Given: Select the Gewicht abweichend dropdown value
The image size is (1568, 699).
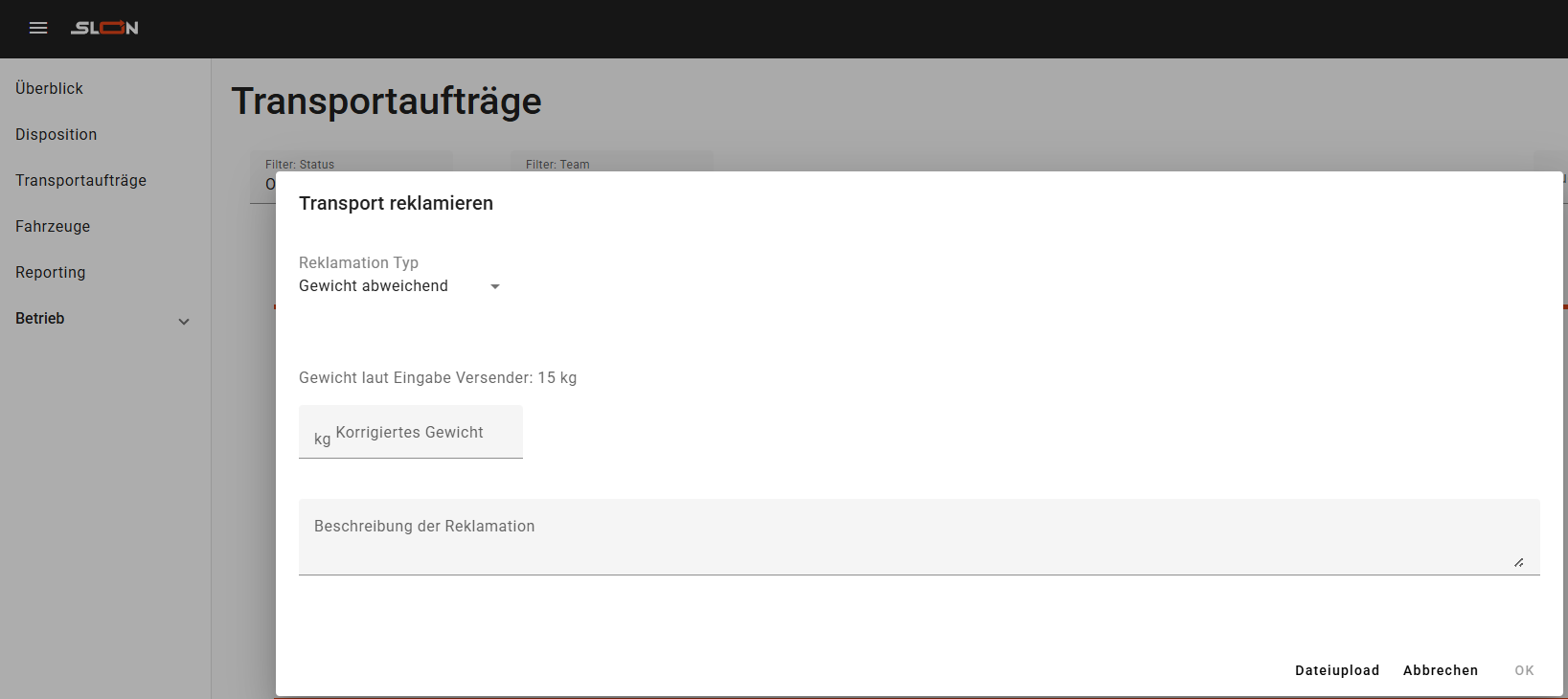Looking at the screenshot, I should tap(374, 286).
